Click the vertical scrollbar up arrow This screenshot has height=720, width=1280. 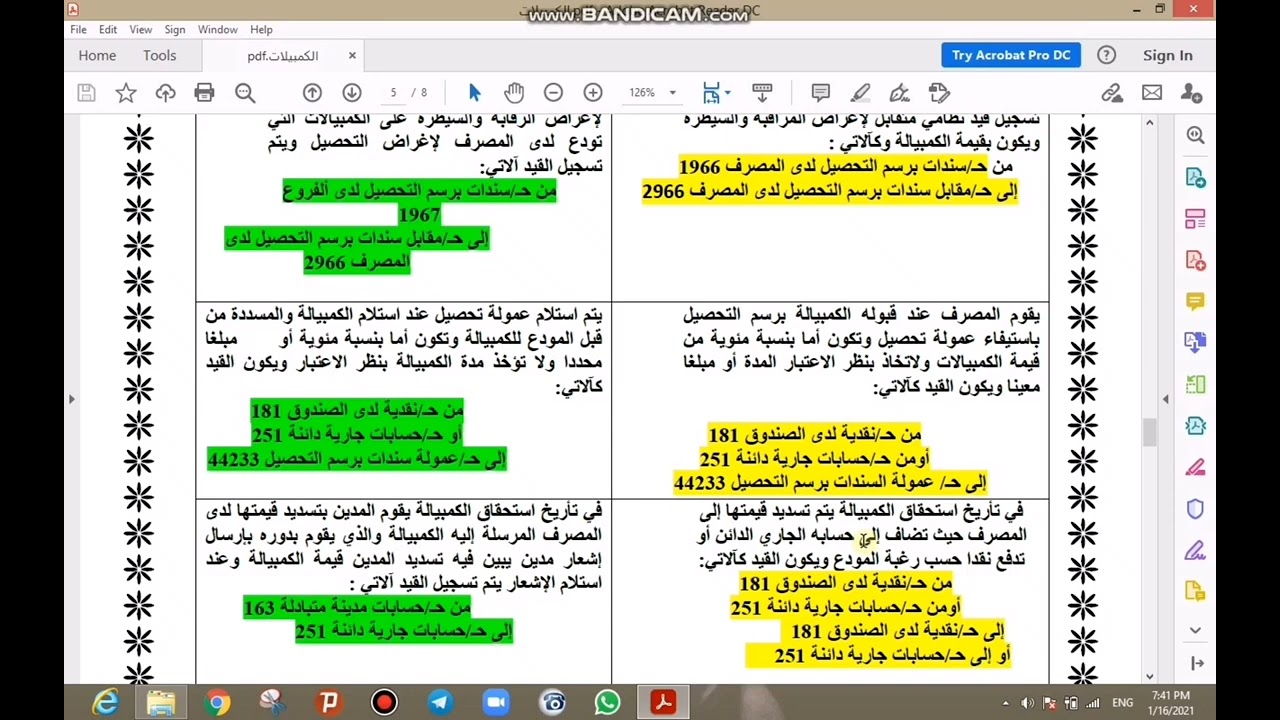[x=1149, y=123]
